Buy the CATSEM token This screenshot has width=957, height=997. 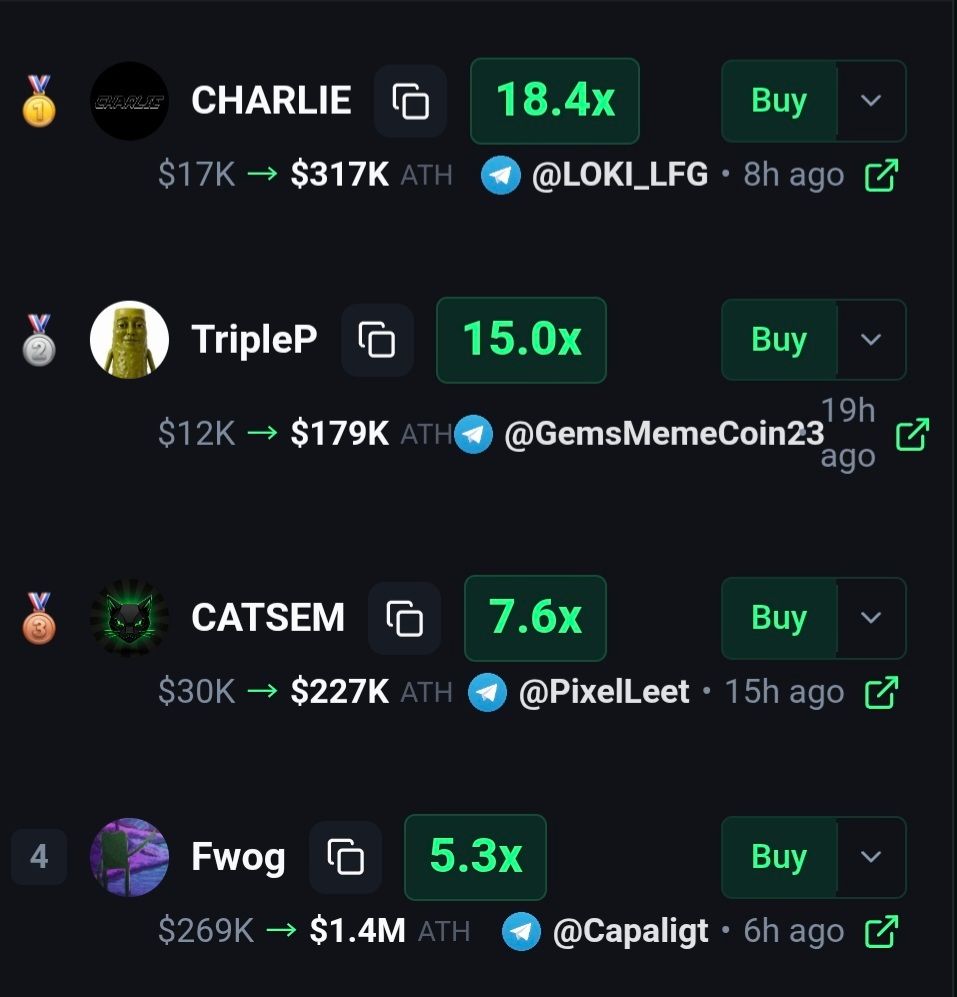780,617
